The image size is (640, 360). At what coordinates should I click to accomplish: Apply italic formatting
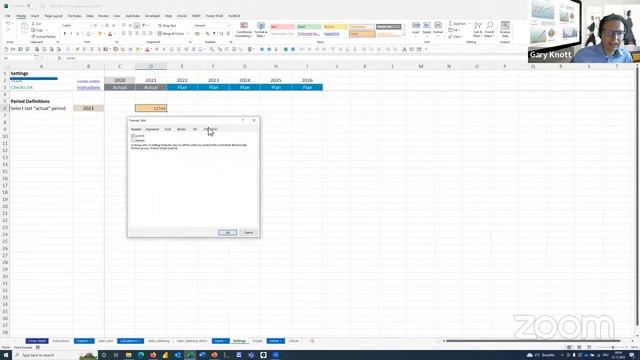pyautogui.click(x=71, y=34)
